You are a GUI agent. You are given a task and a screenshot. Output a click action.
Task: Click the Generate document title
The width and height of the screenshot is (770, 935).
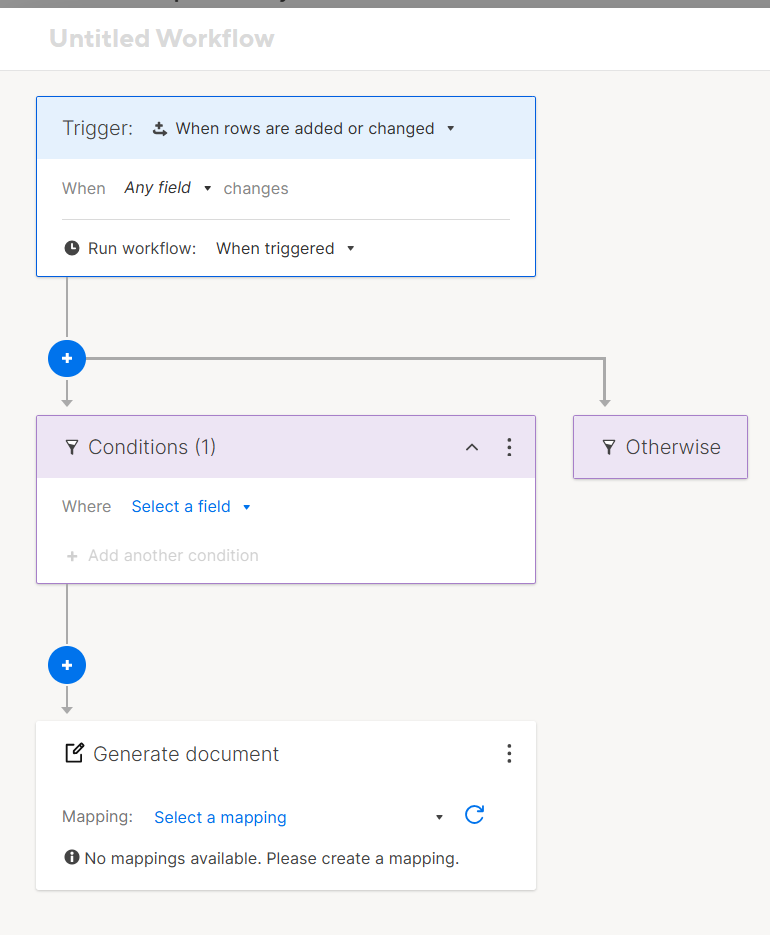point(186,754)
